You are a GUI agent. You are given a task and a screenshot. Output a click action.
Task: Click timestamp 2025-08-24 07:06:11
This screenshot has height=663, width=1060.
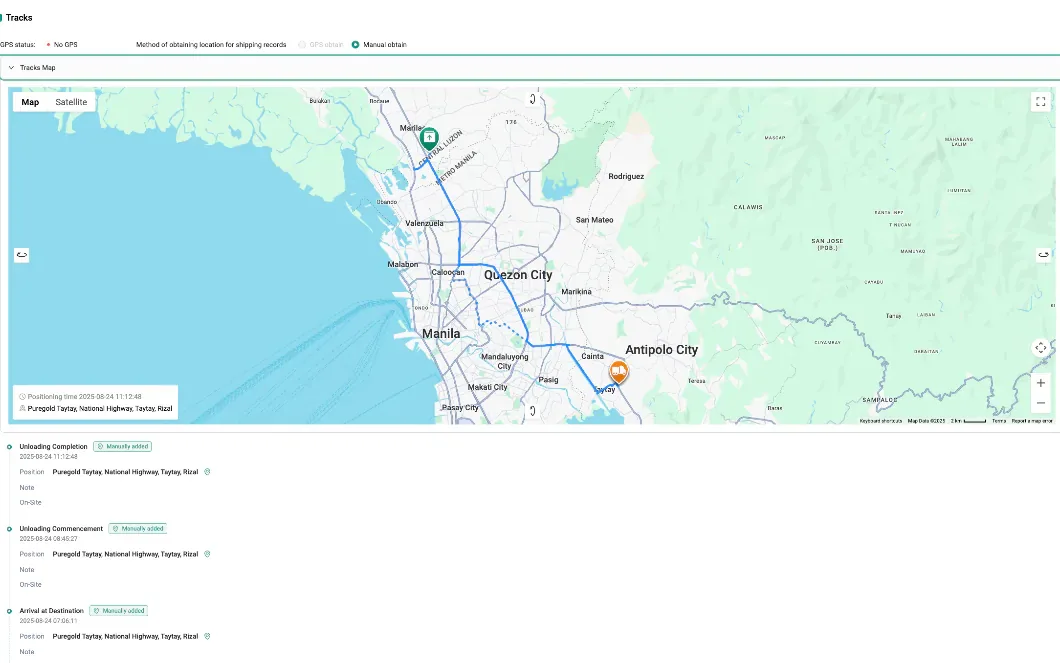coord(48,620)
